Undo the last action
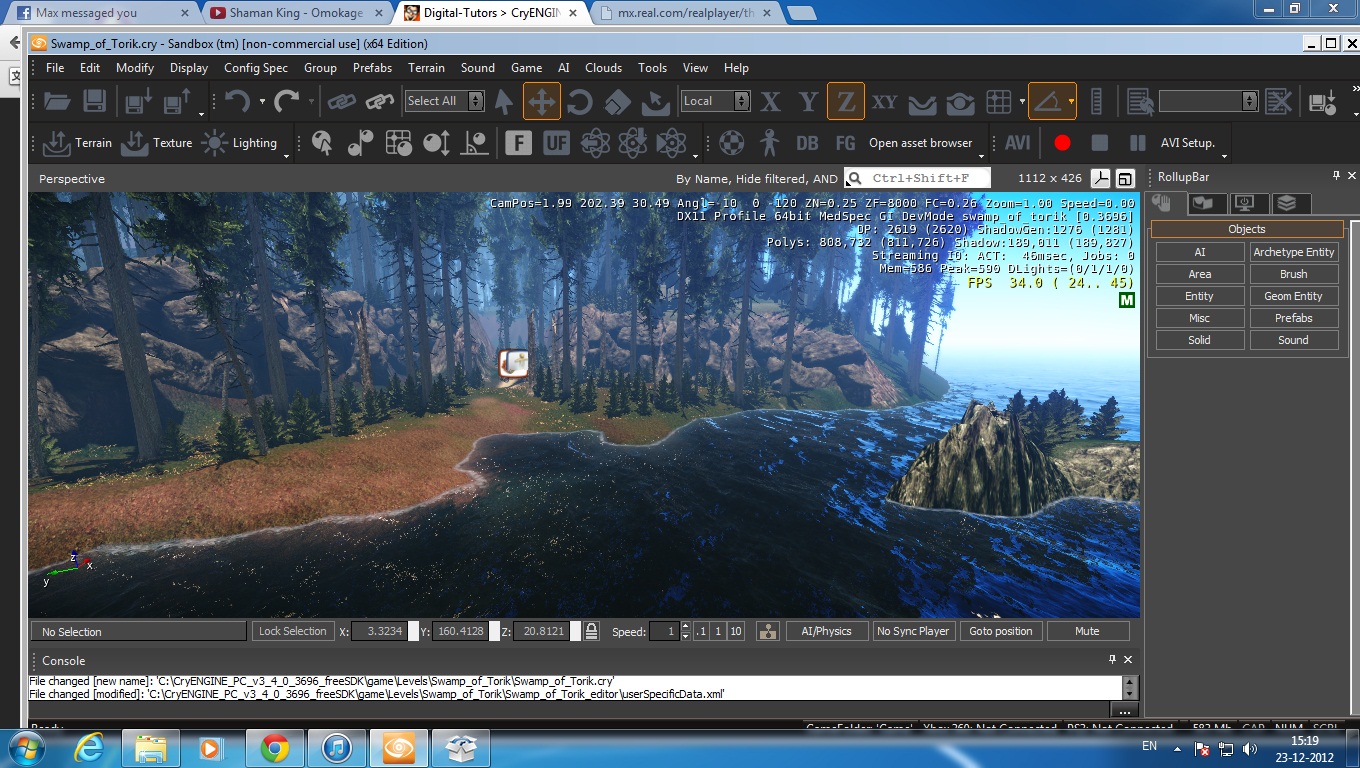The image size is (1360, 768). click(x=237, y=101)
